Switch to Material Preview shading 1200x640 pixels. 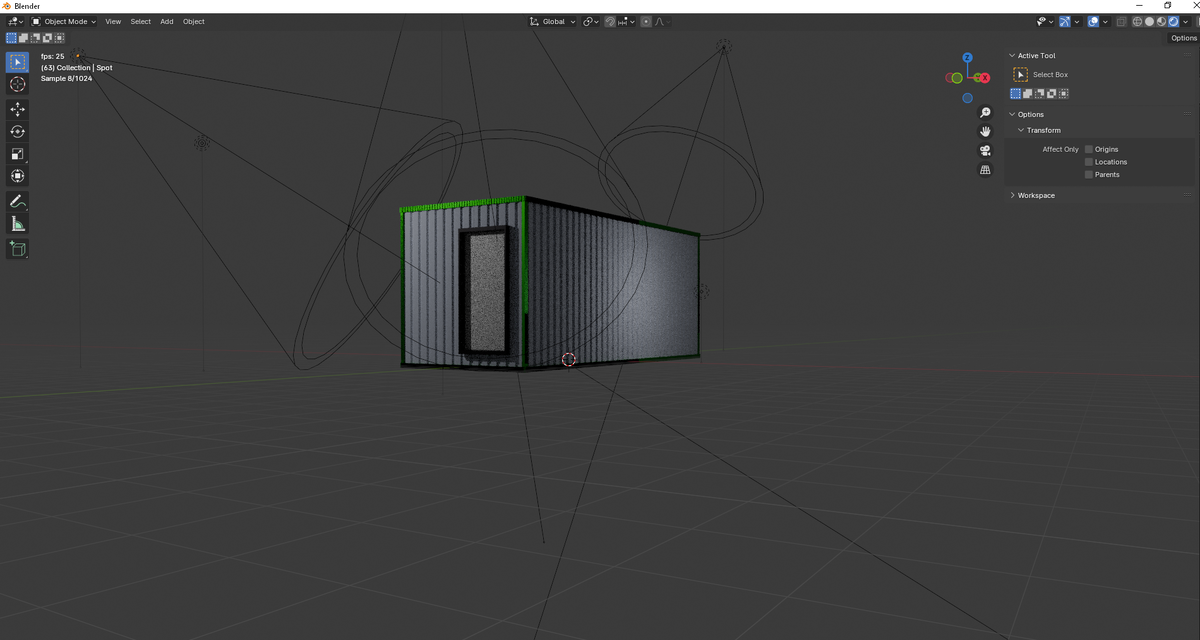point(1161,21)
